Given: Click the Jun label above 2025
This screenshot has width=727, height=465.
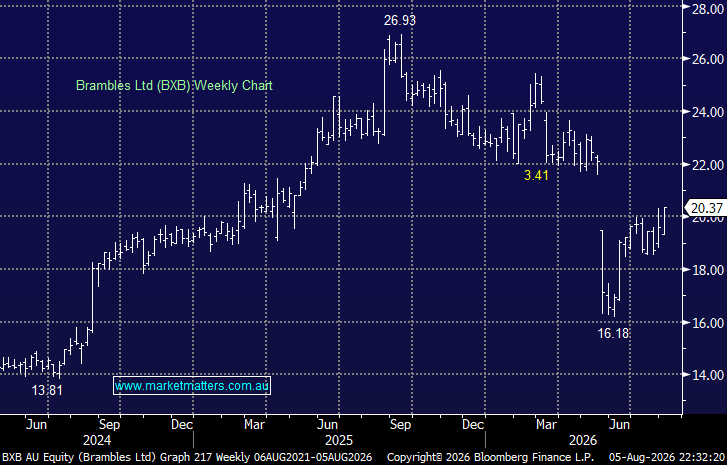Looking at the screenshot, I should (327, 424).
